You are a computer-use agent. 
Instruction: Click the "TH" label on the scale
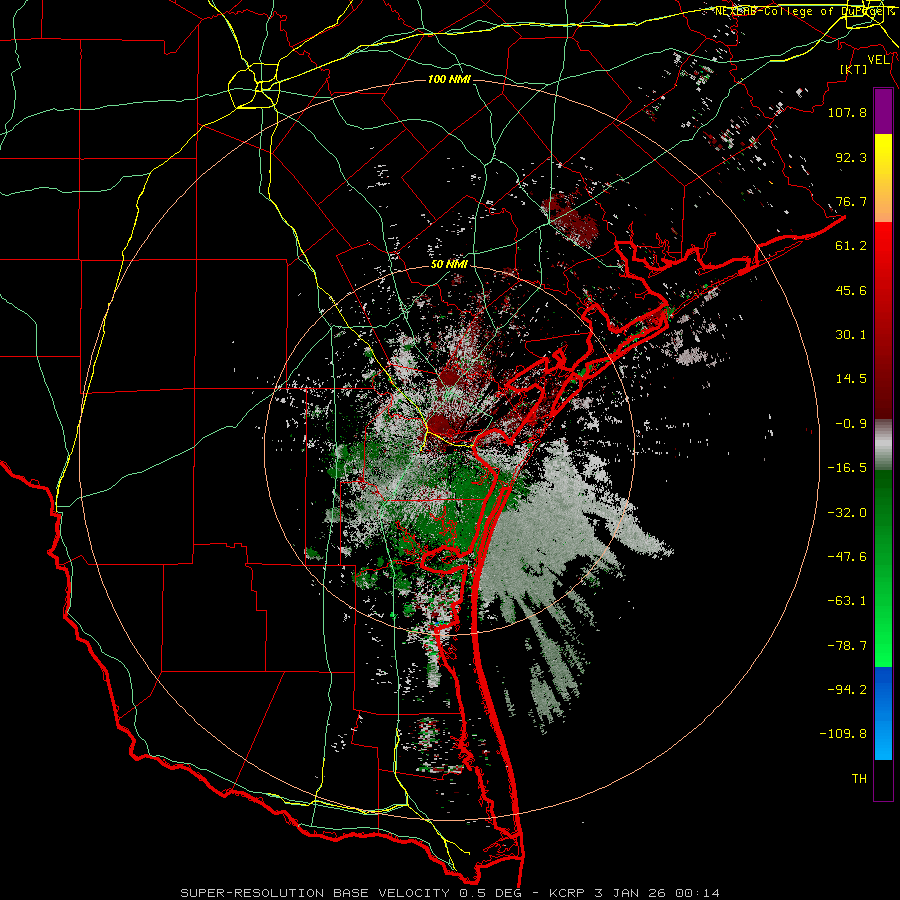859,779
